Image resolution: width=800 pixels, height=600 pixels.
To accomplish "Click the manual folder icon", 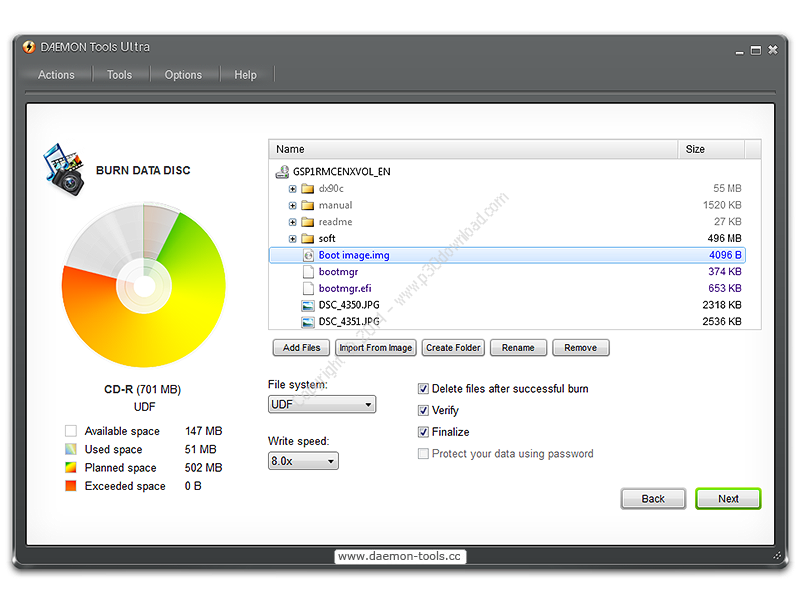I will coord(307,206).
